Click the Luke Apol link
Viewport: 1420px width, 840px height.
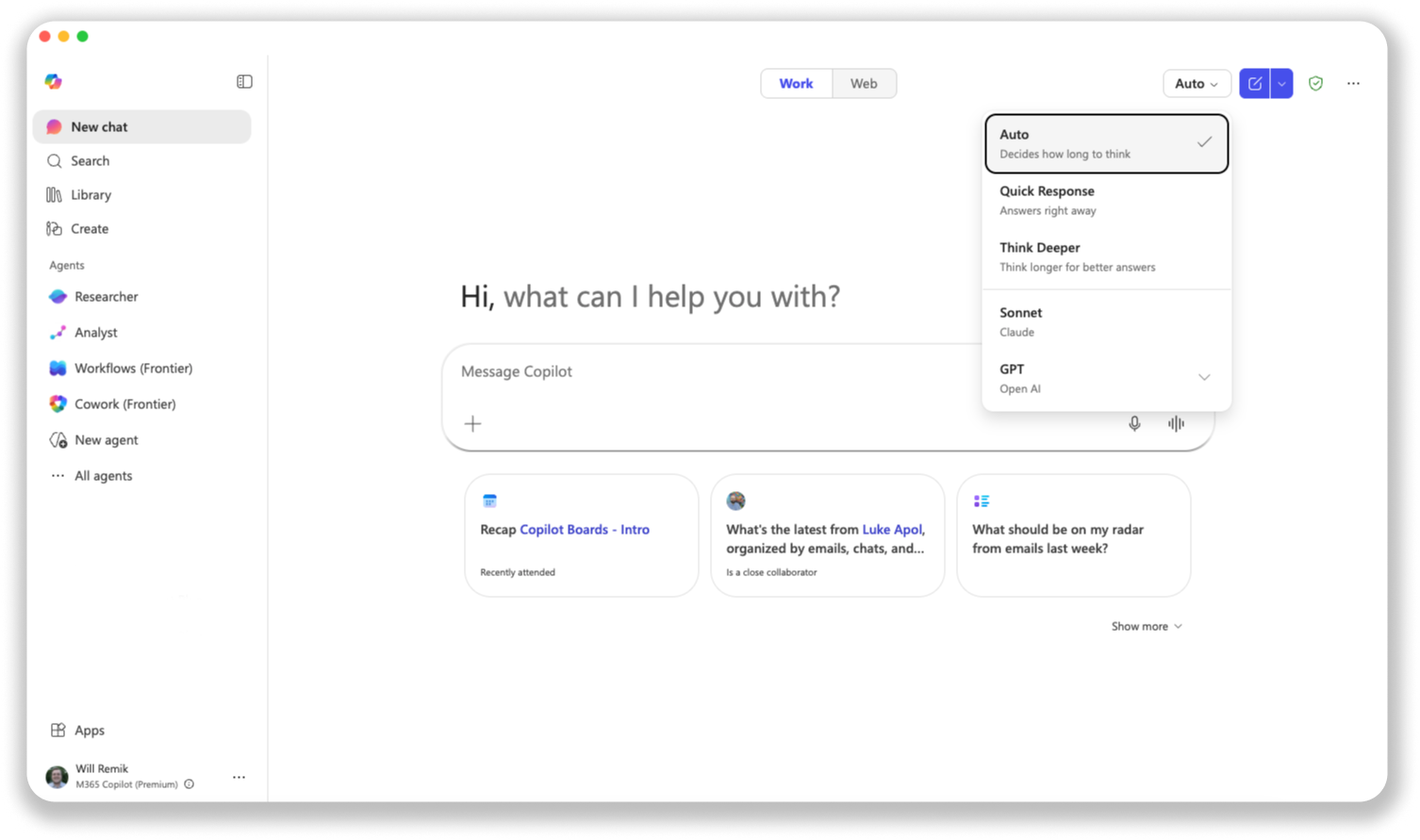(893, 530)
